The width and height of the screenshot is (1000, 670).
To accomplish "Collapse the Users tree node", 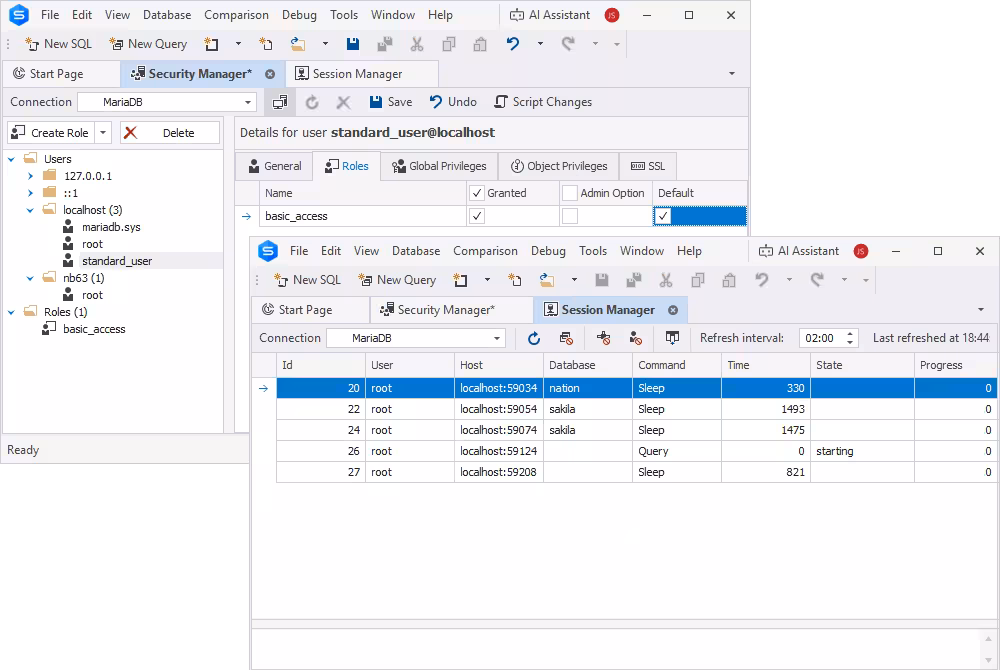I will [x=11, y=159].
